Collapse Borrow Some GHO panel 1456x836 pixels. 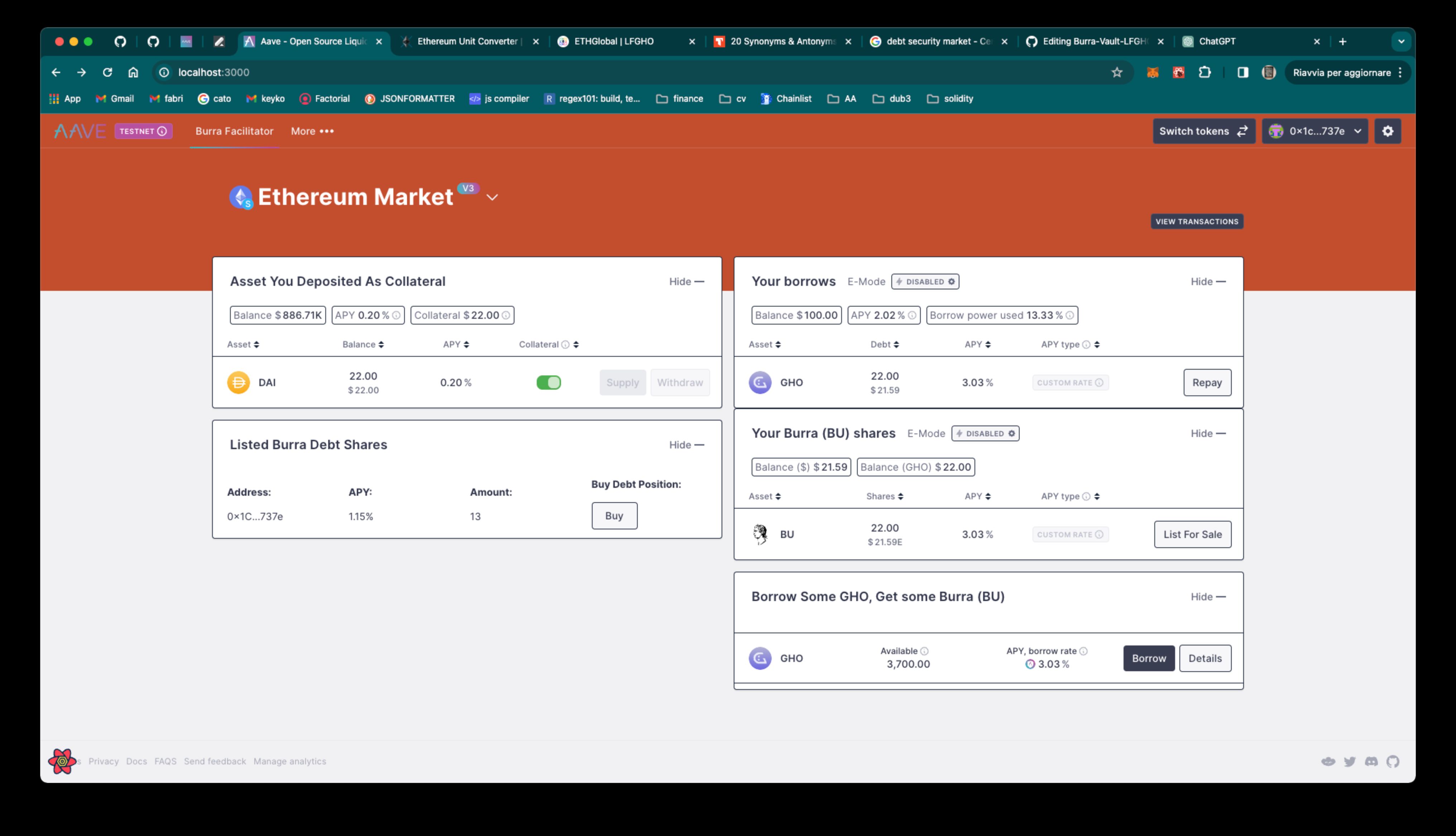pos(1208,597)
